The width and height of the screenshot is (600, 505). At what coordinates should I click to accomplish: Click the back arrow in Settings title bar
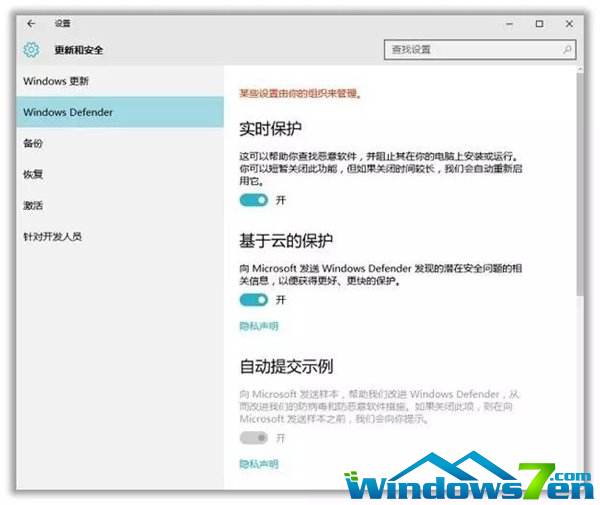pyautogui.click(x=31, y=24)
